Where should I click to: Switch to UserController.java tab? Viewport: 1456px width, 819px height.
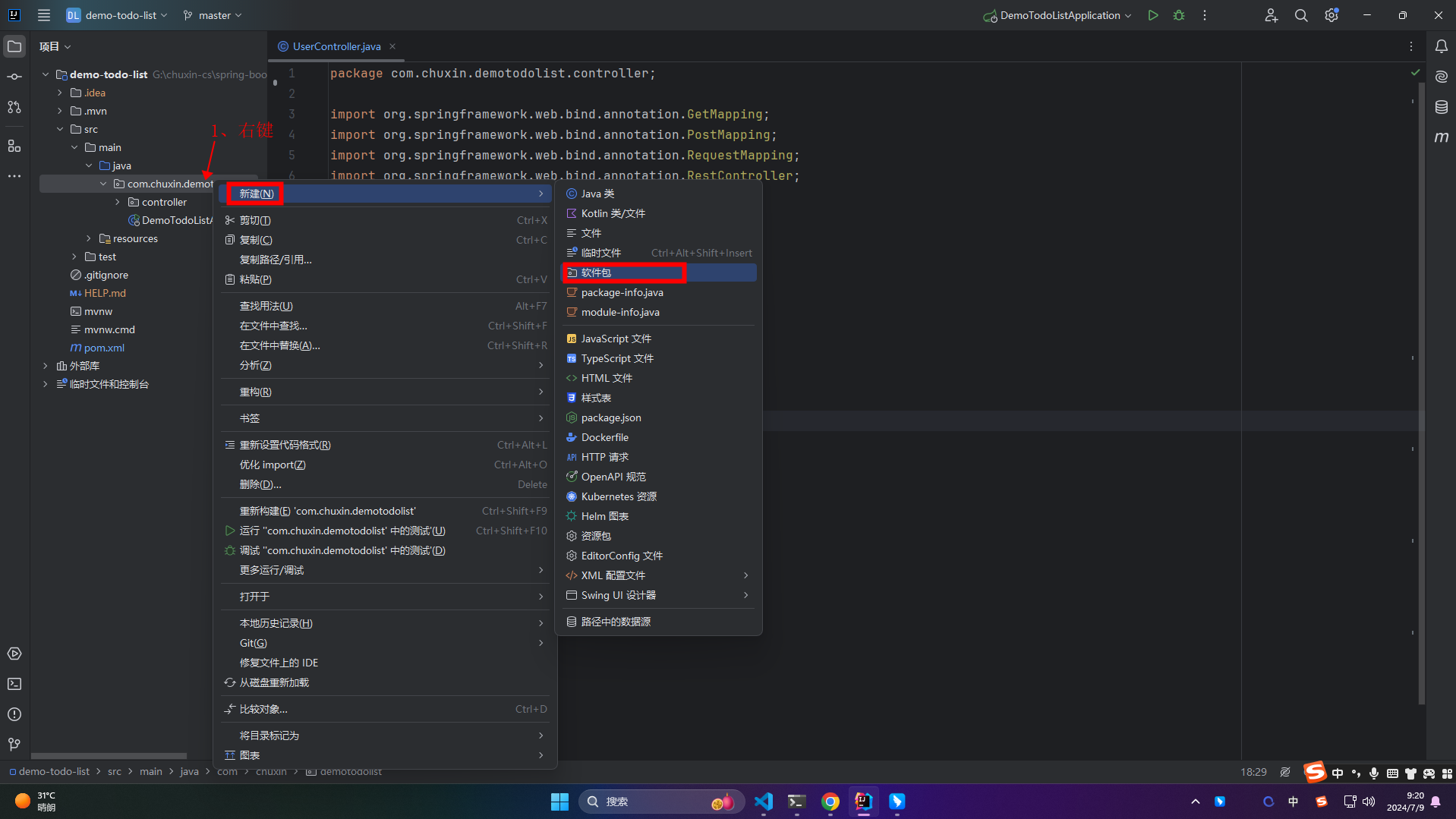pos(336,46)
